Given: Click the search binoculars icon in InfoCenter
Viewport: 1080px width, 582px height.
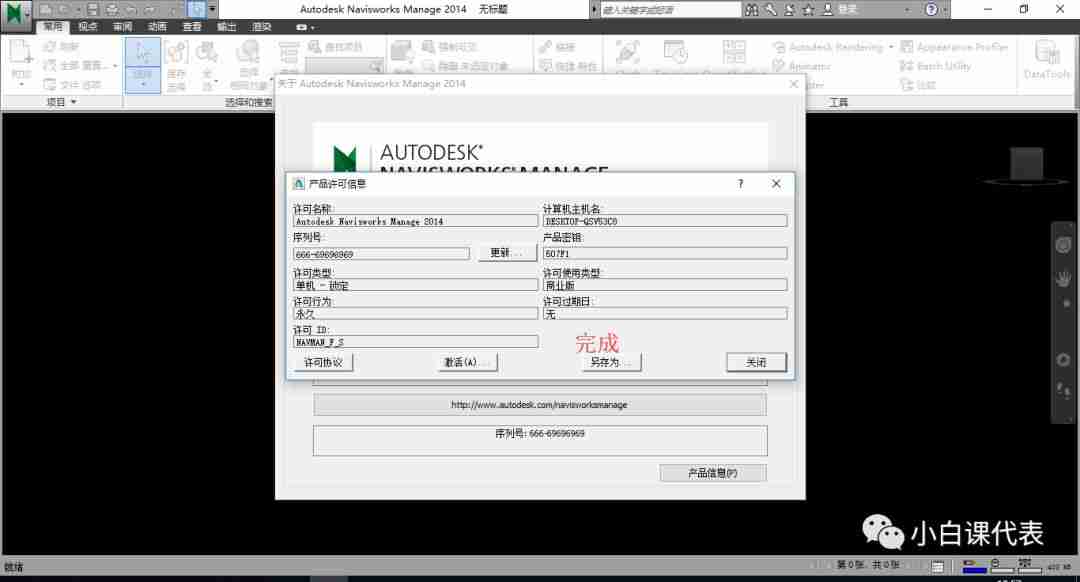Looking at the screenshot, I should click(x=753, y=9).
